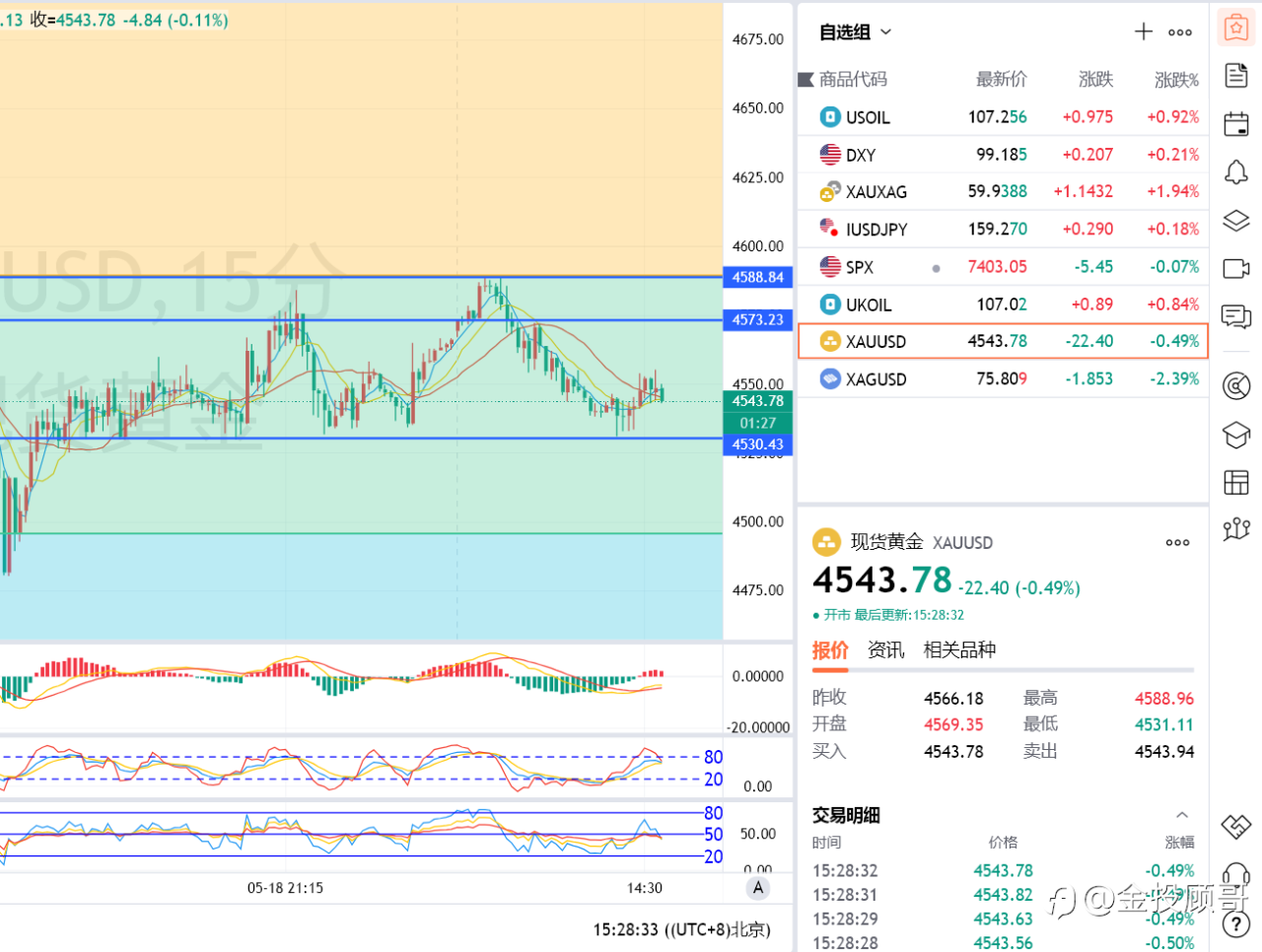
Task: Sort by 涨跌% column header
Action: 1177,79
